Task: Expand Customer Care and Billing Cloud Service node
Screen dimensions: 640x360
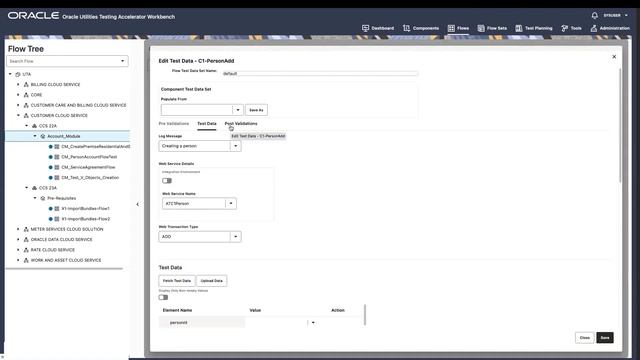Action: 18,105
